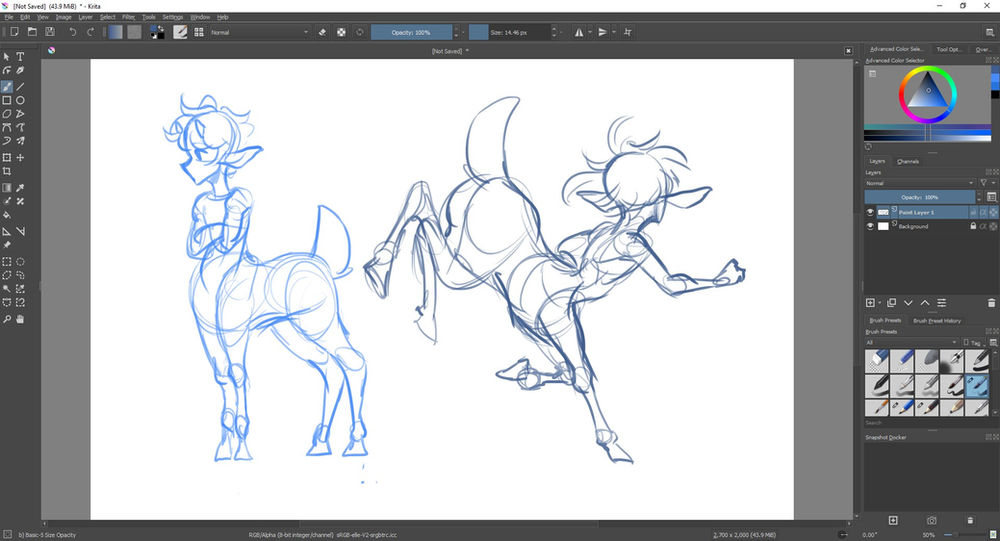Add a new paint layer
This screenshot has width=1000, height=541.
point(870,303)
